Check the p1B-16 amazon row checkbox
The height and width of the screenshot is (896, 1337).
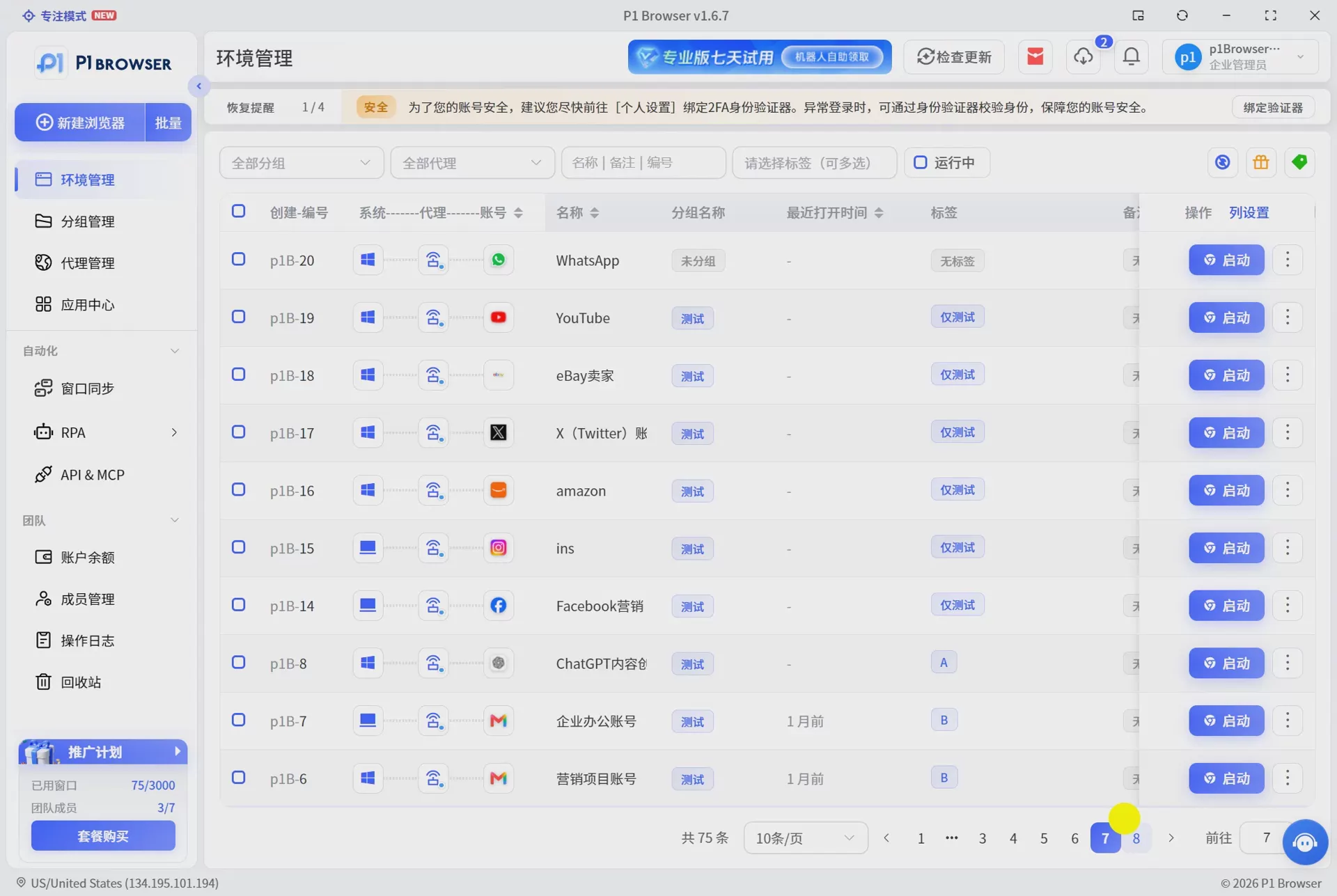click(238, 489)
